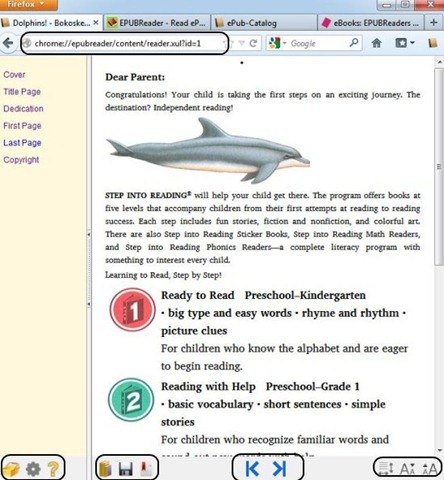Viewport: 444px width, 480px height.
Task: Go back with the browser back arrow
Action: point(8,43)
